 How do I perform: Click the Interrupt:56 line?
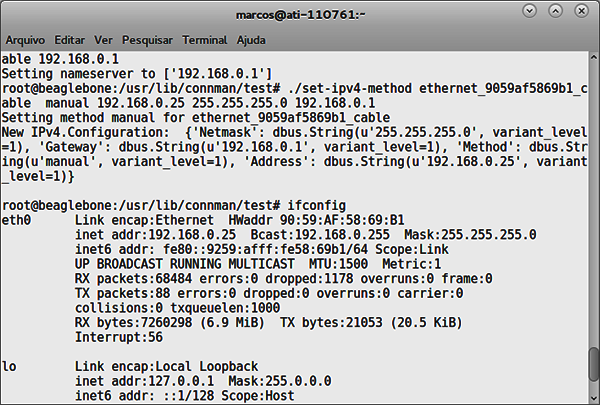(119, 337)
